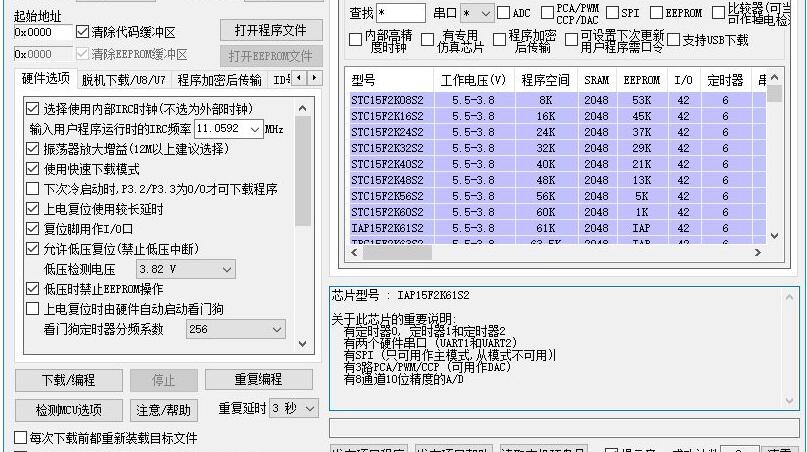This screenshot has width=807, height=452.
Task: Sort by SRAM column header
Action: pyautogui.click(x=597, y=80)
